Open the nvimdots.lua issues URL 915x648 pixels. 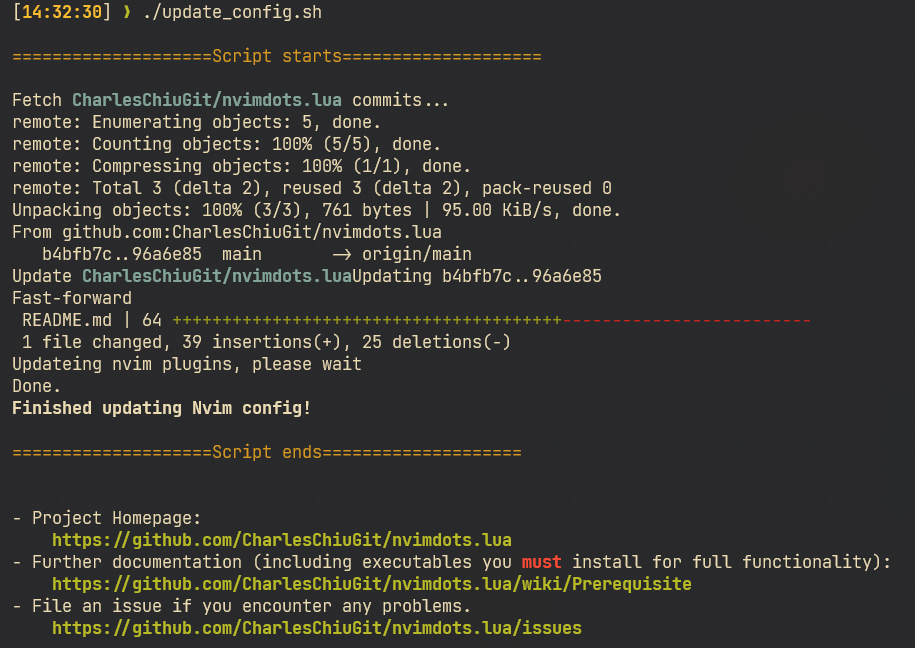[316, 628]
